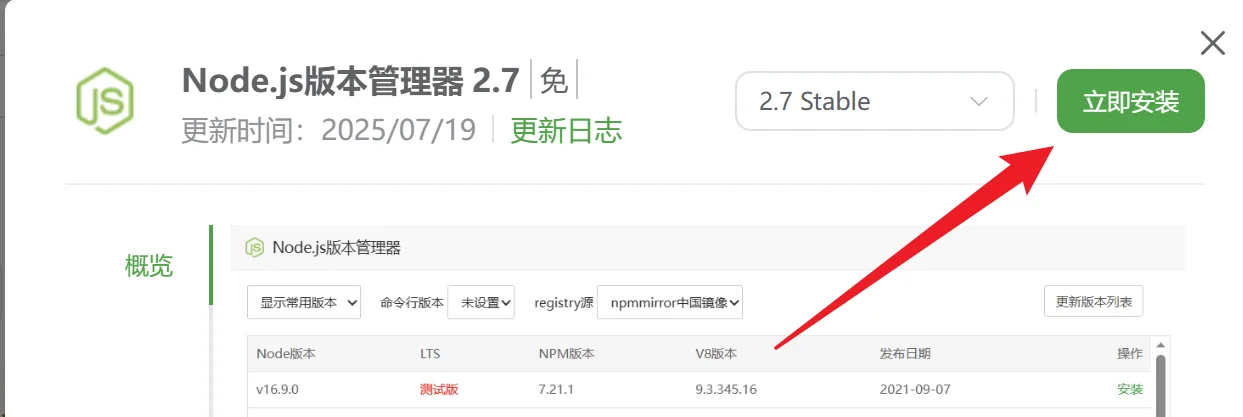1243x417 pixels.
Task: Open the registry源 npmmirror中国镜像 dropdown
Action: pos(670,302)
